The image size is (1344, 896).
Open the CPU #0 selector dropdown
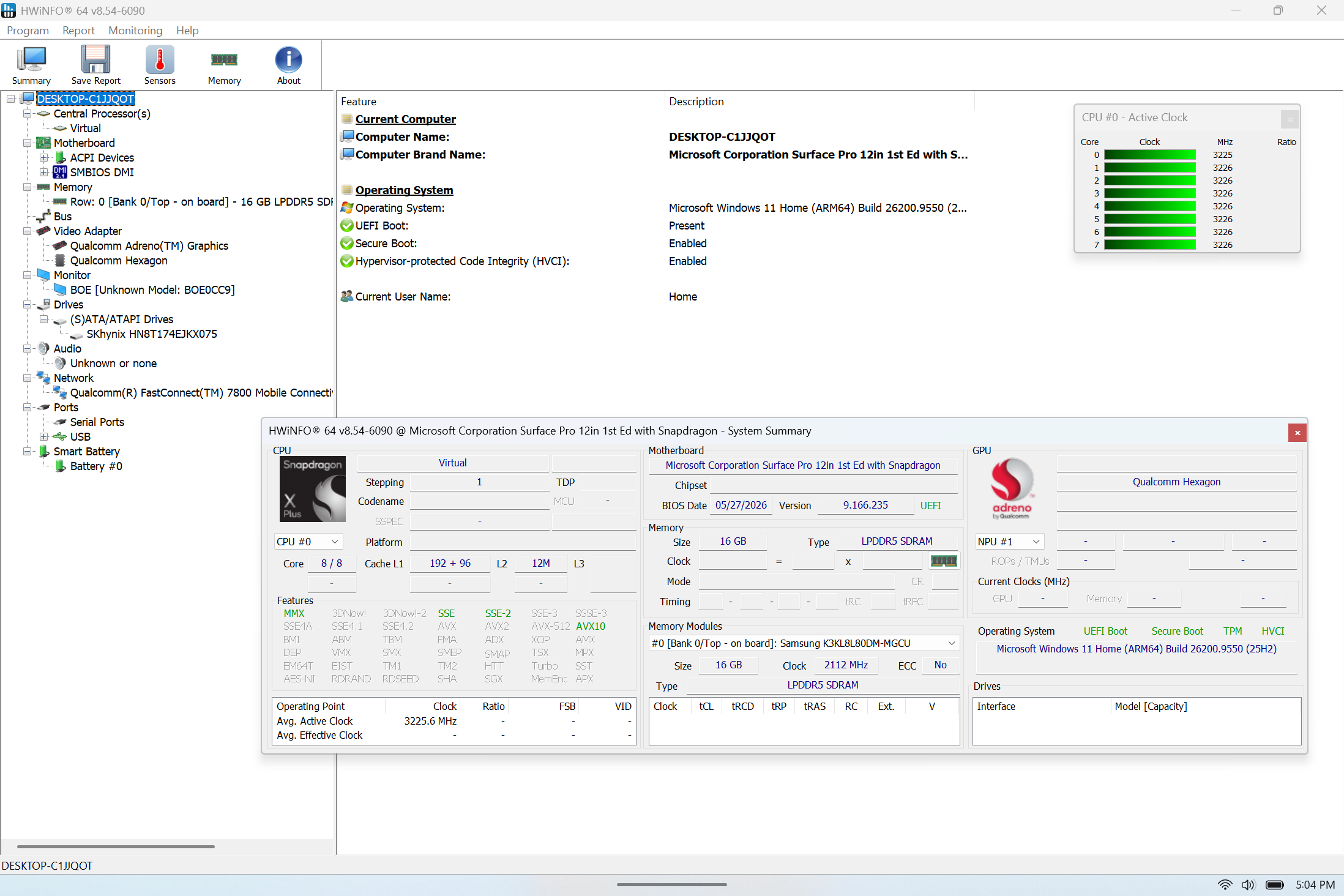(308, 542)
